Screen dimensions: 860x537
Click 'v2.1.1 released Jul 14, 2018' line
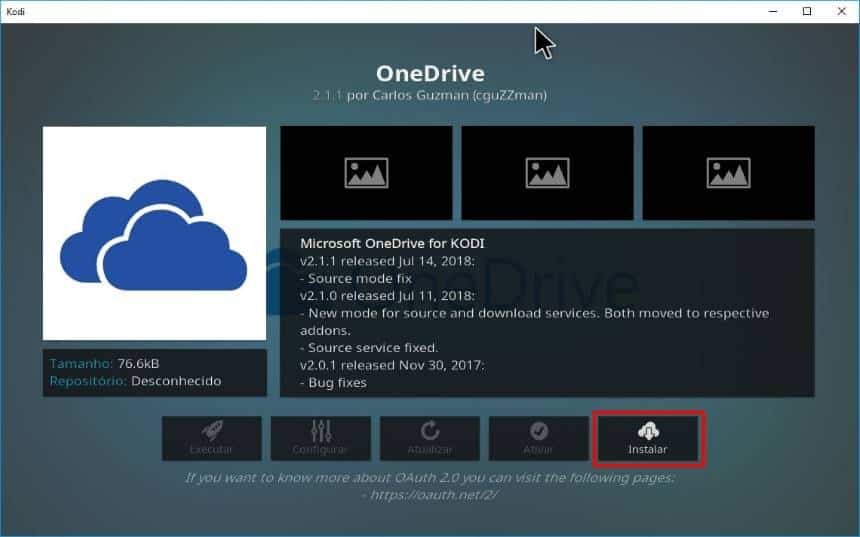(x=387, y=261)
